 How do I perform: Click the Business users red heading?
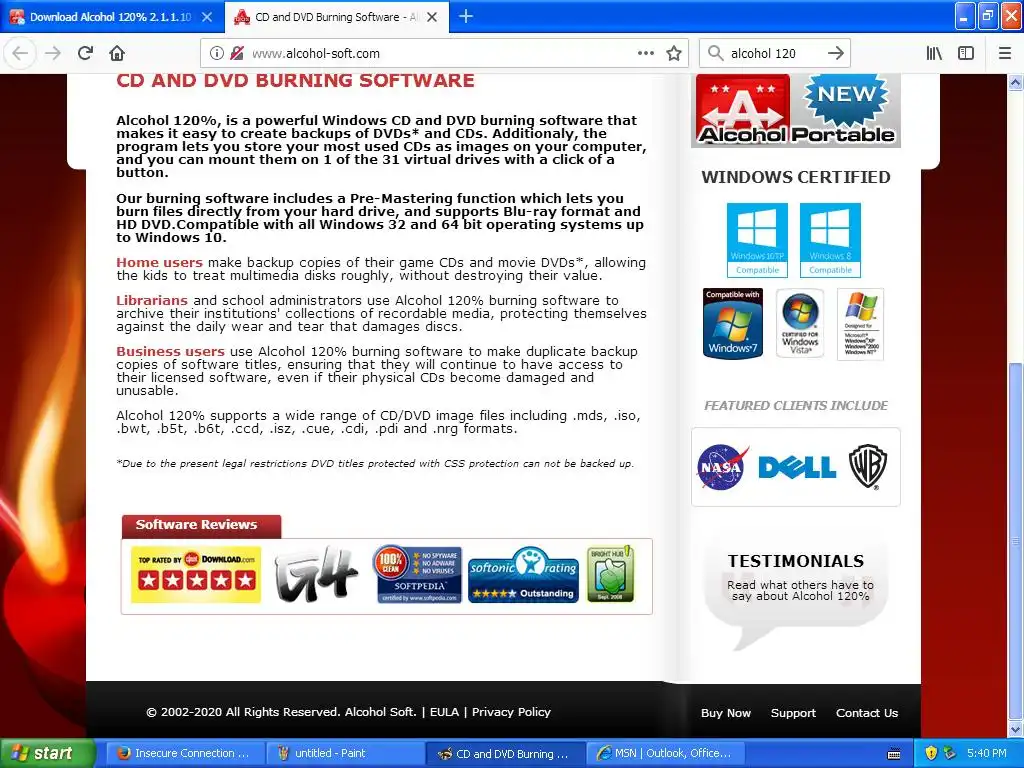coord(170,351)
